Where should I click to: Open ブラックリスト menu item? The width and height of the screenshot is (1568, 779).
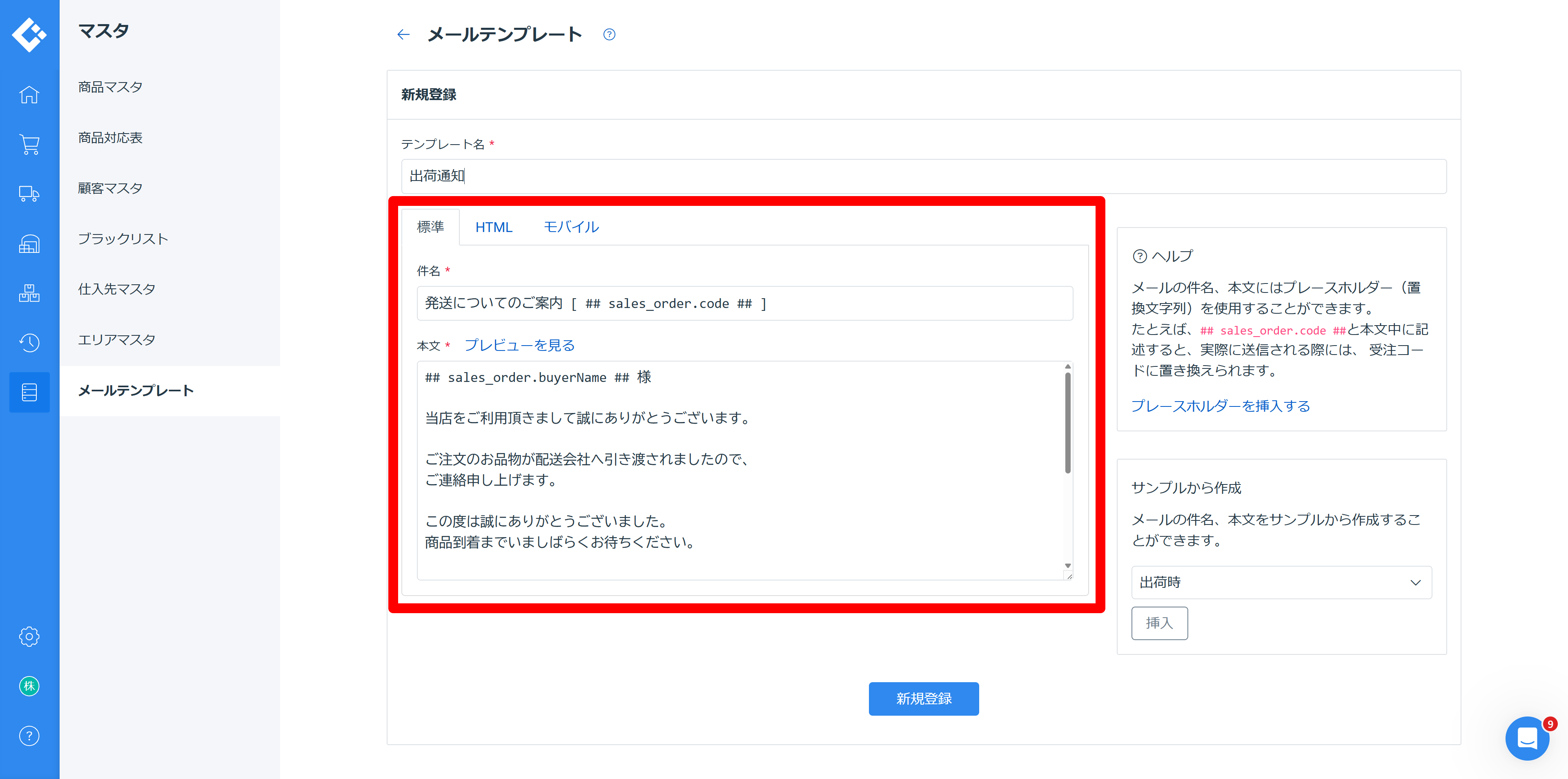pos(123,239)
